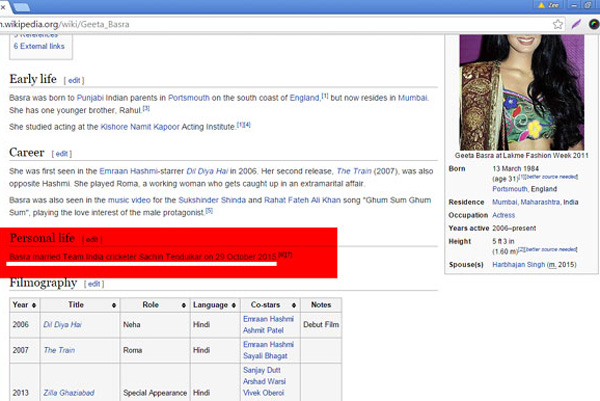Open Vivek Oberoi co-star link
The image size is (600, 401).
pyautogui.click(x=264, y=393)
